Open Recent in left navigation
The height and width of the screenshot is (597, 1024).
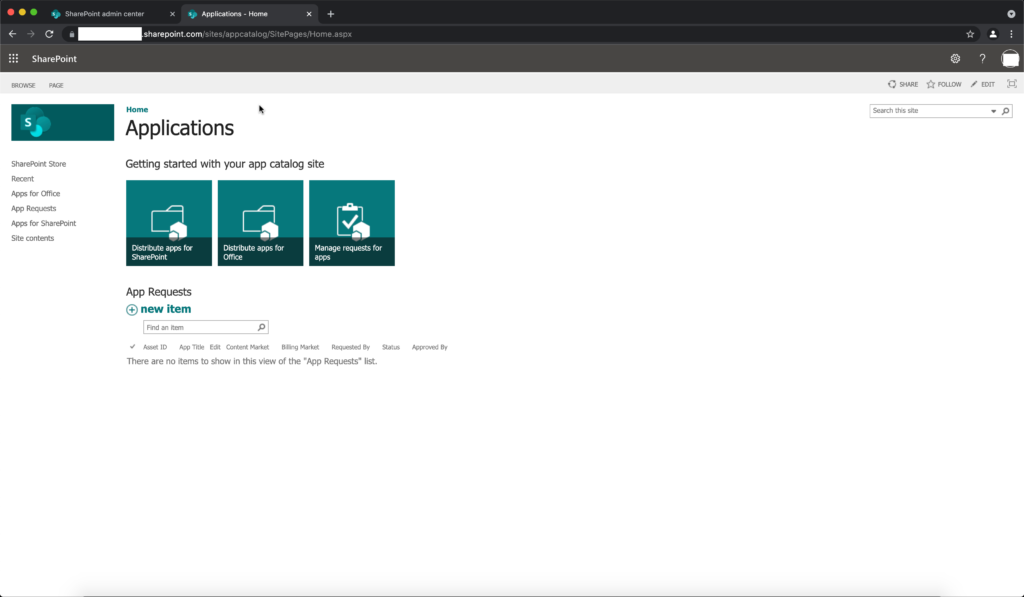tap(22, 179)
